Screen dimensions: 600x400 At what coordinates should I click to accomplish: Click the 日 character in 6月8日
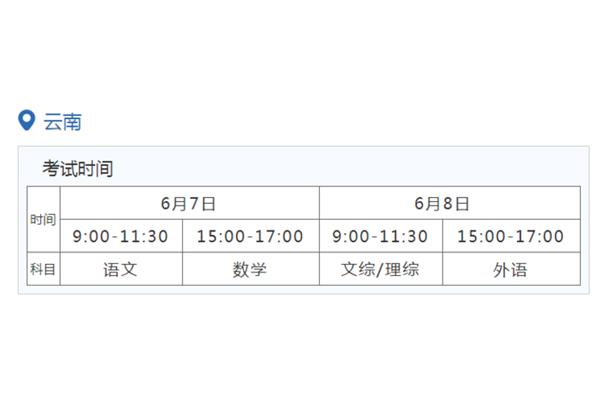(462, 203)
